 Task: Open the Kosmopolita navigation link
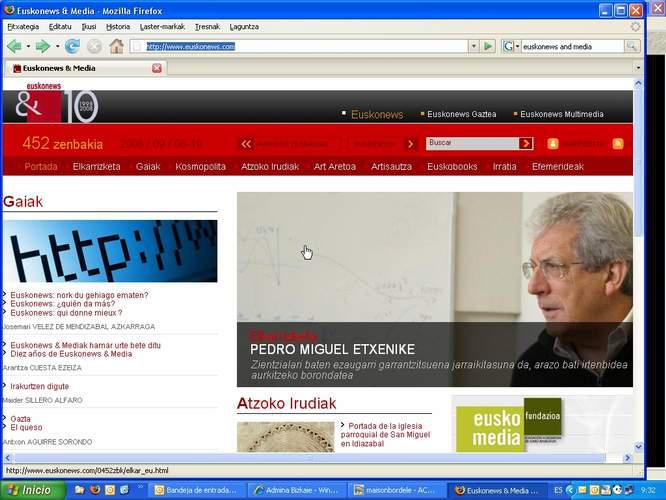coord(200,167)
